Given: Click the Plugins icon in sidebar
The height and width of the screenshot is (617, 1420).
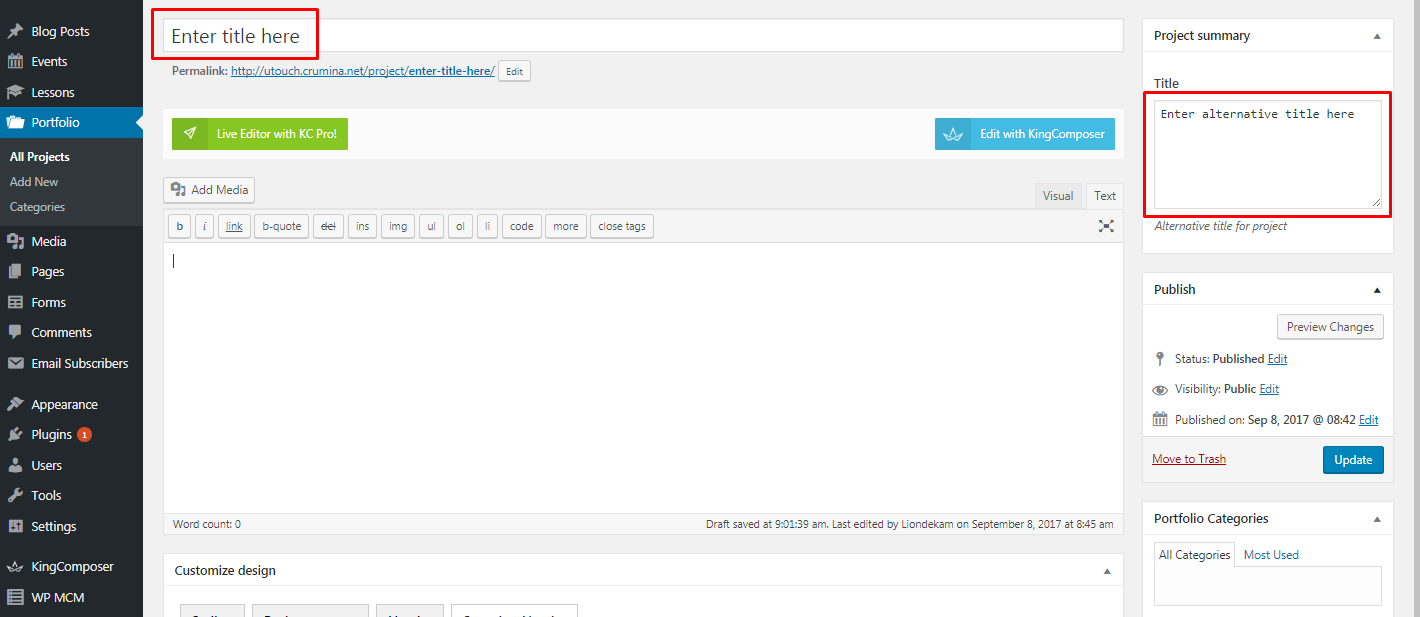Looking at the screenshot, I should click(x=15, y=435).
